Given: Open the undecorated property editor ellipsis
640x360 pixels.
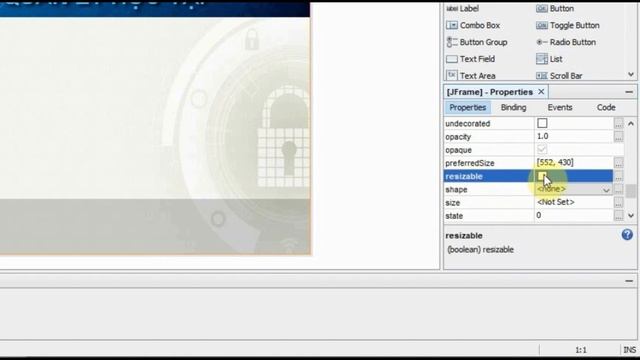Looking at the screenshot, I should (x=619, y=123).
